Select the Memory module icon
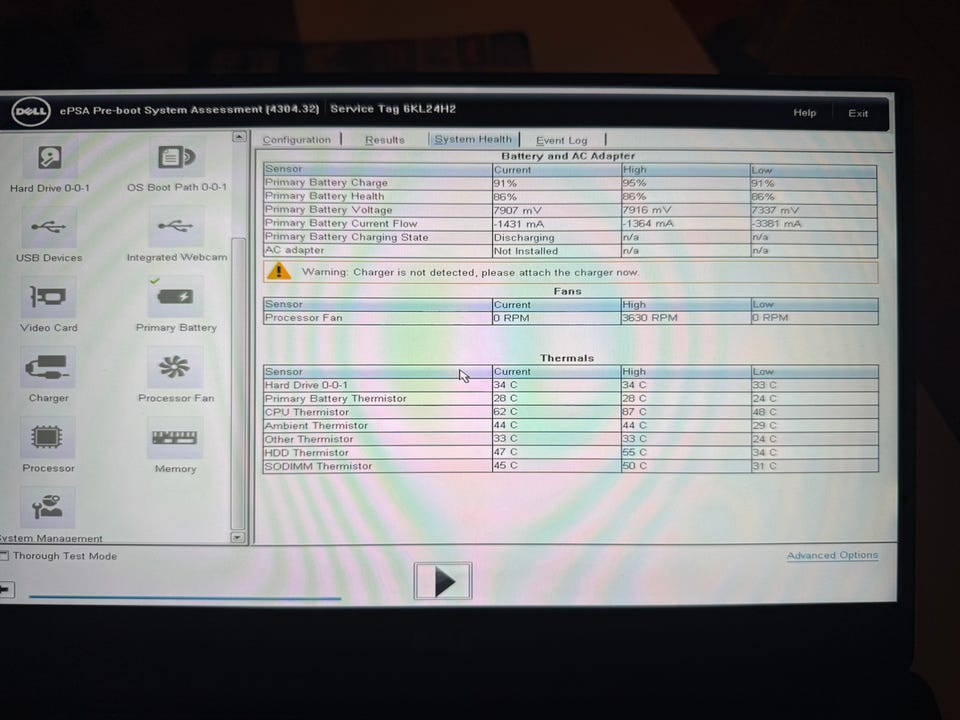 pyautogui.click(x=174, y=437)
